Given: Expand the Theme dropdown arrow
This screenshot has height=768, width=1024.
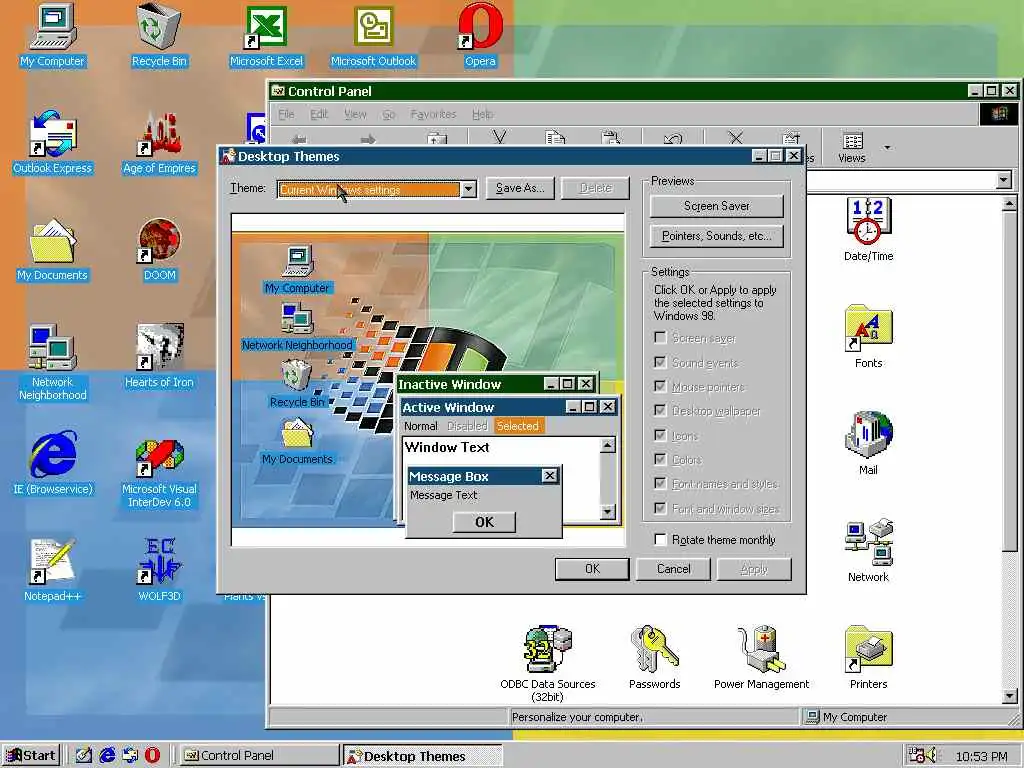Looking at the screenshot, I should coord(468,189).
